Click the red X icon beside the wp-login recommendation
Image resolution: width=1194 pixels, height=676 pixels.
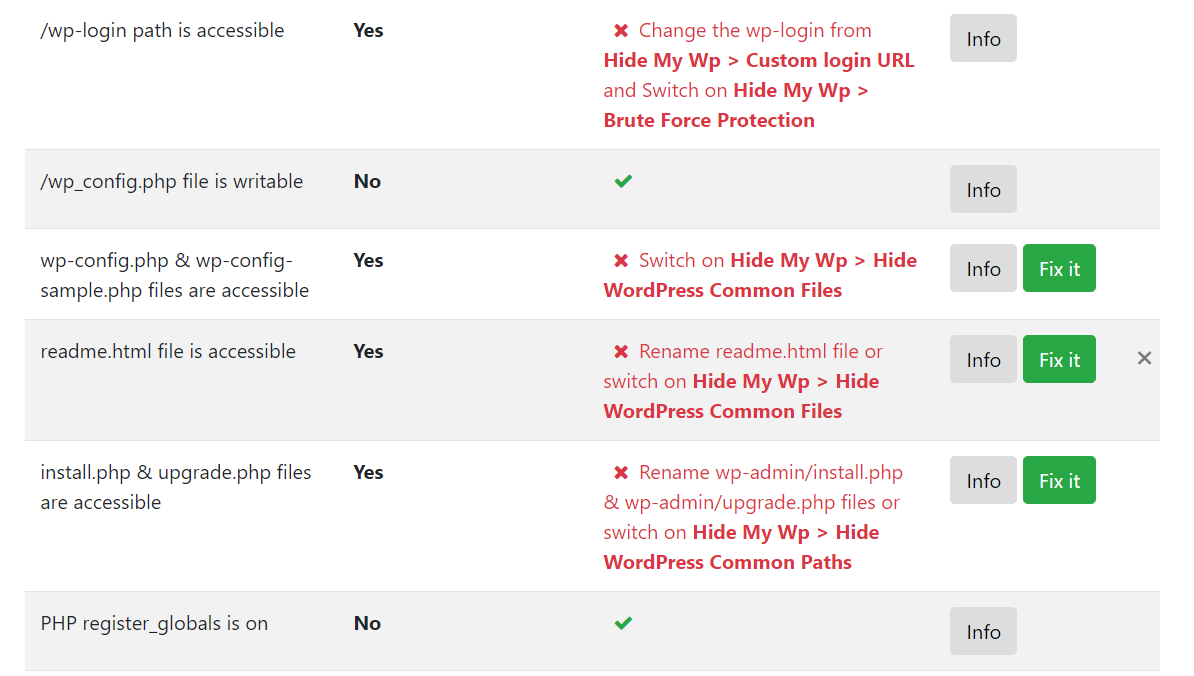621,31
